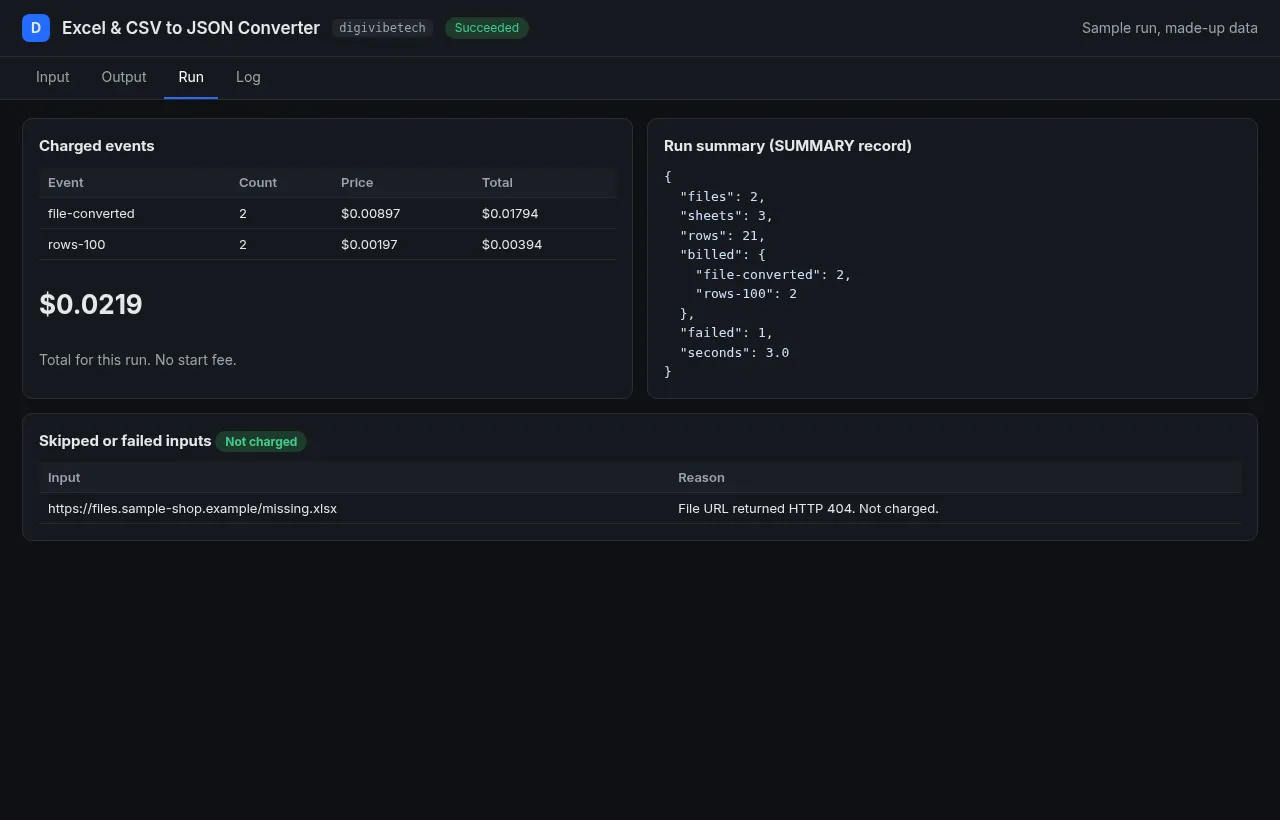Click the $0.00197 price cell

369,245
